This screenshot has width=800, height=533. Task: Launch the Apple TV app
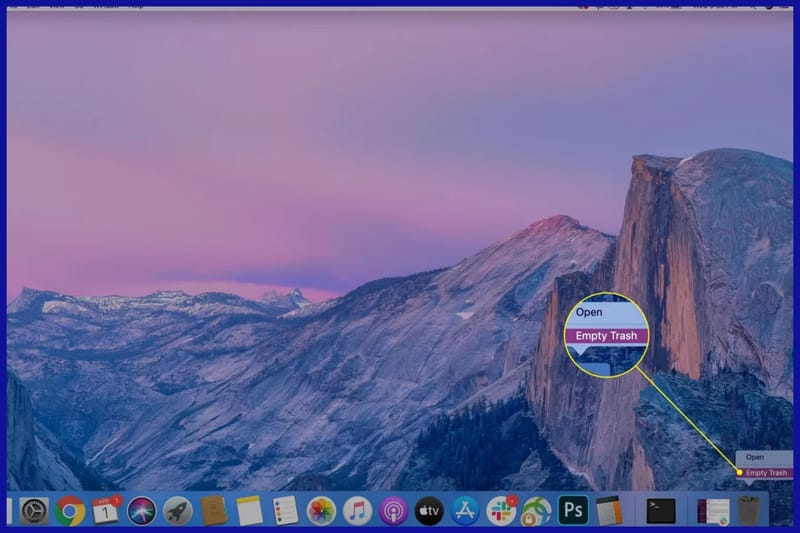pyautogui.click(x=429, y=511)
